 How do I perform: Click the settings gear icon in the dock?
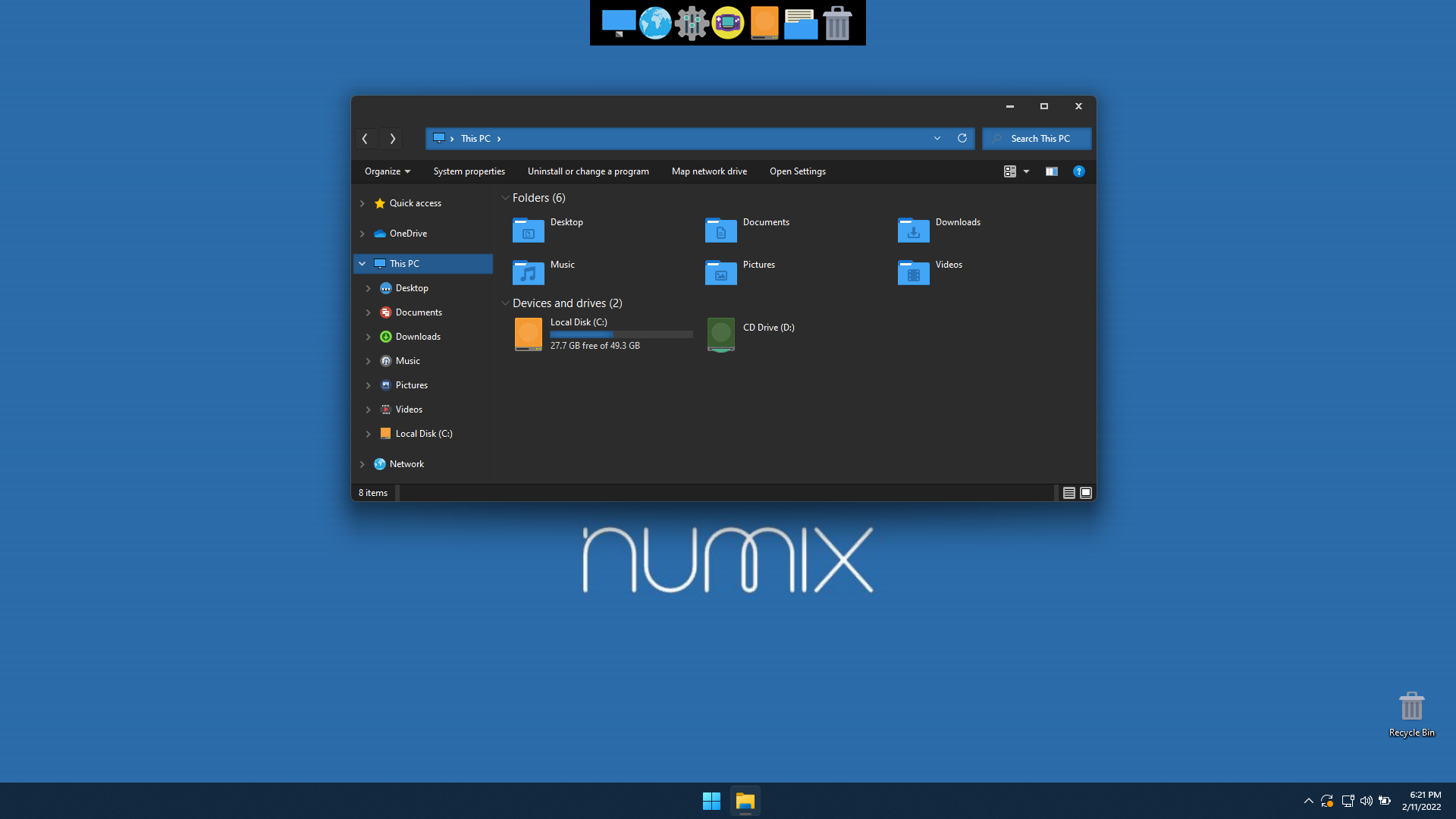point(692,23)
